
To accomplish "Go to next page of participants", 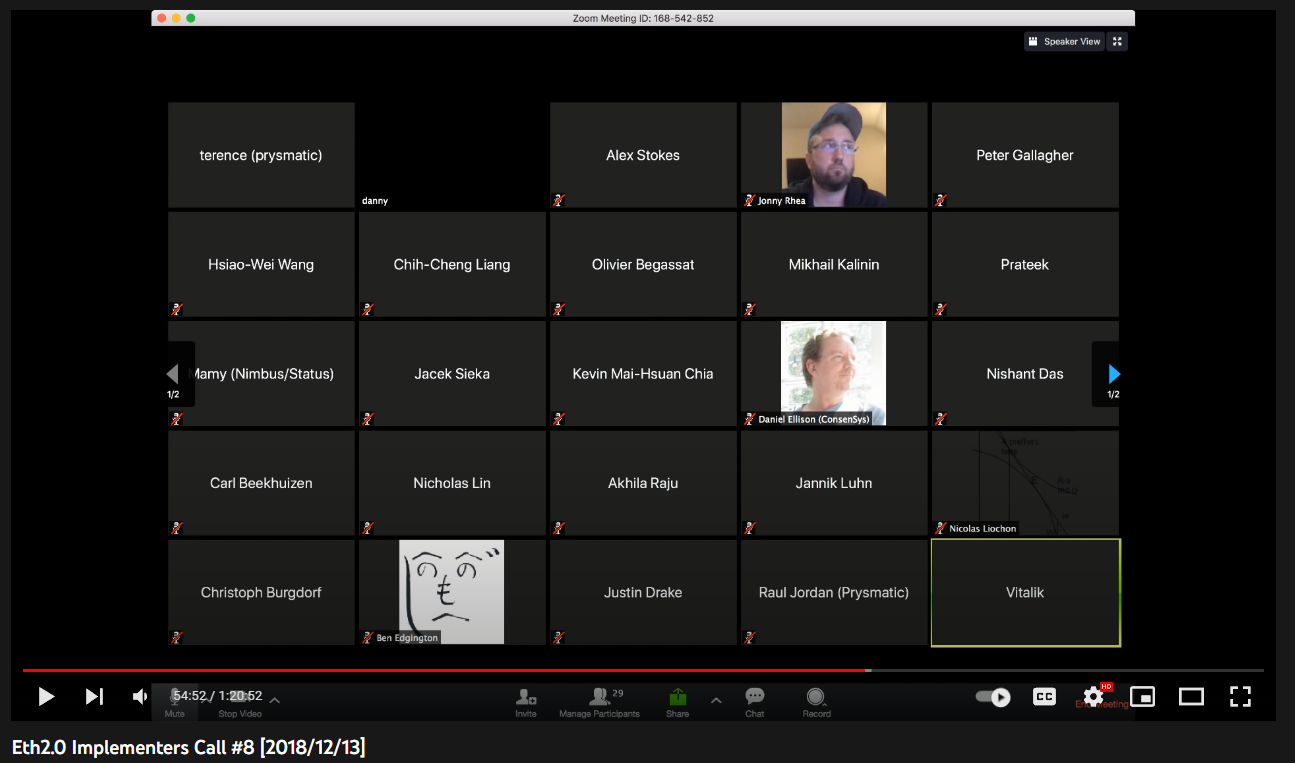I will pyautogui.click(x=1114, y=374).
